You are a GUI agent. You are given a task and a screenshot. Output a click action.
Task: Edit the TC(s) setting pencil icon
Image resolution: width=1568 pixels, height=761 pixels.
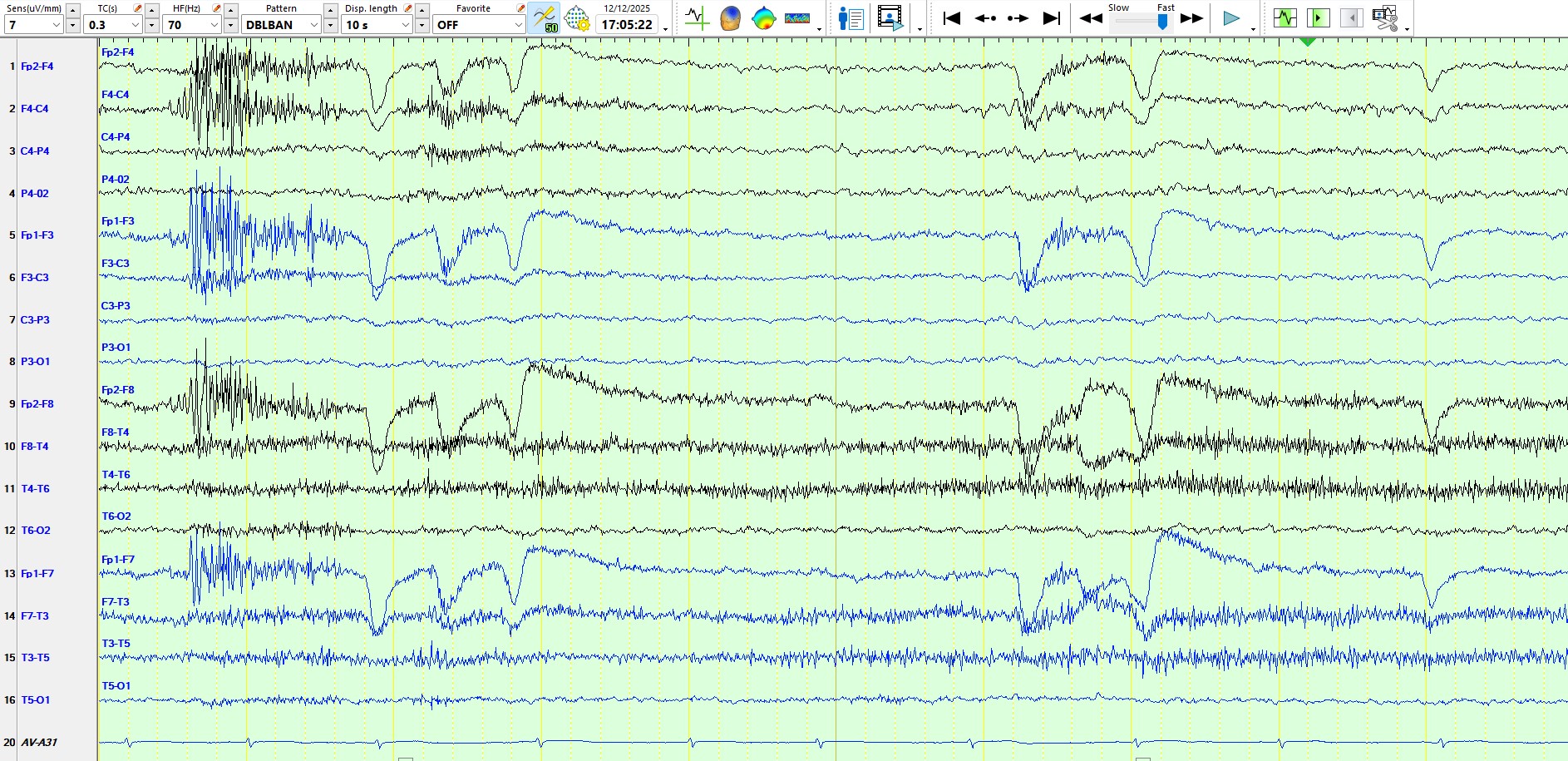(138, 8)
